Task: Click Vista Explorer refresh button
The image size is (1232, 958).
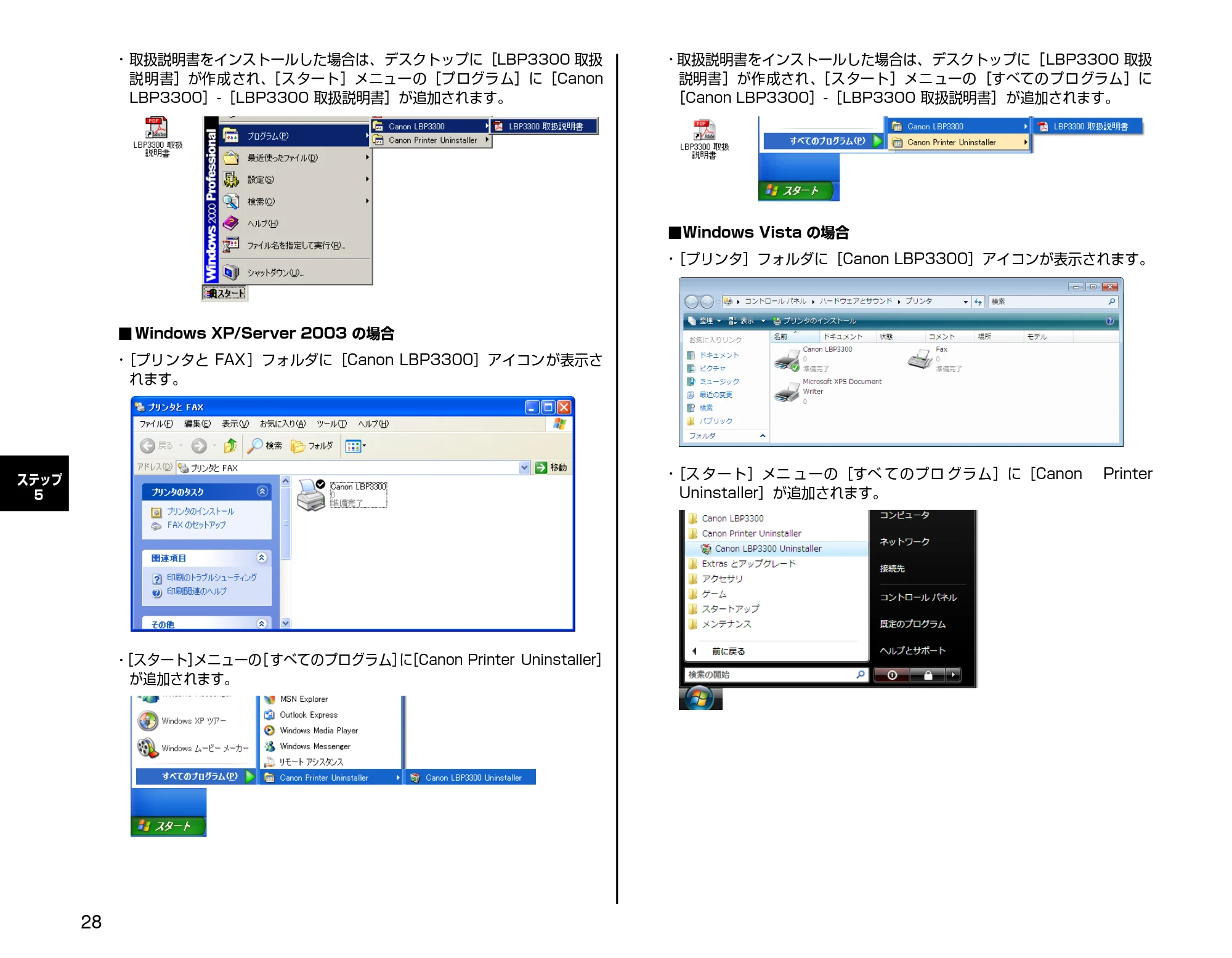Action: click(x=978, y=302)
